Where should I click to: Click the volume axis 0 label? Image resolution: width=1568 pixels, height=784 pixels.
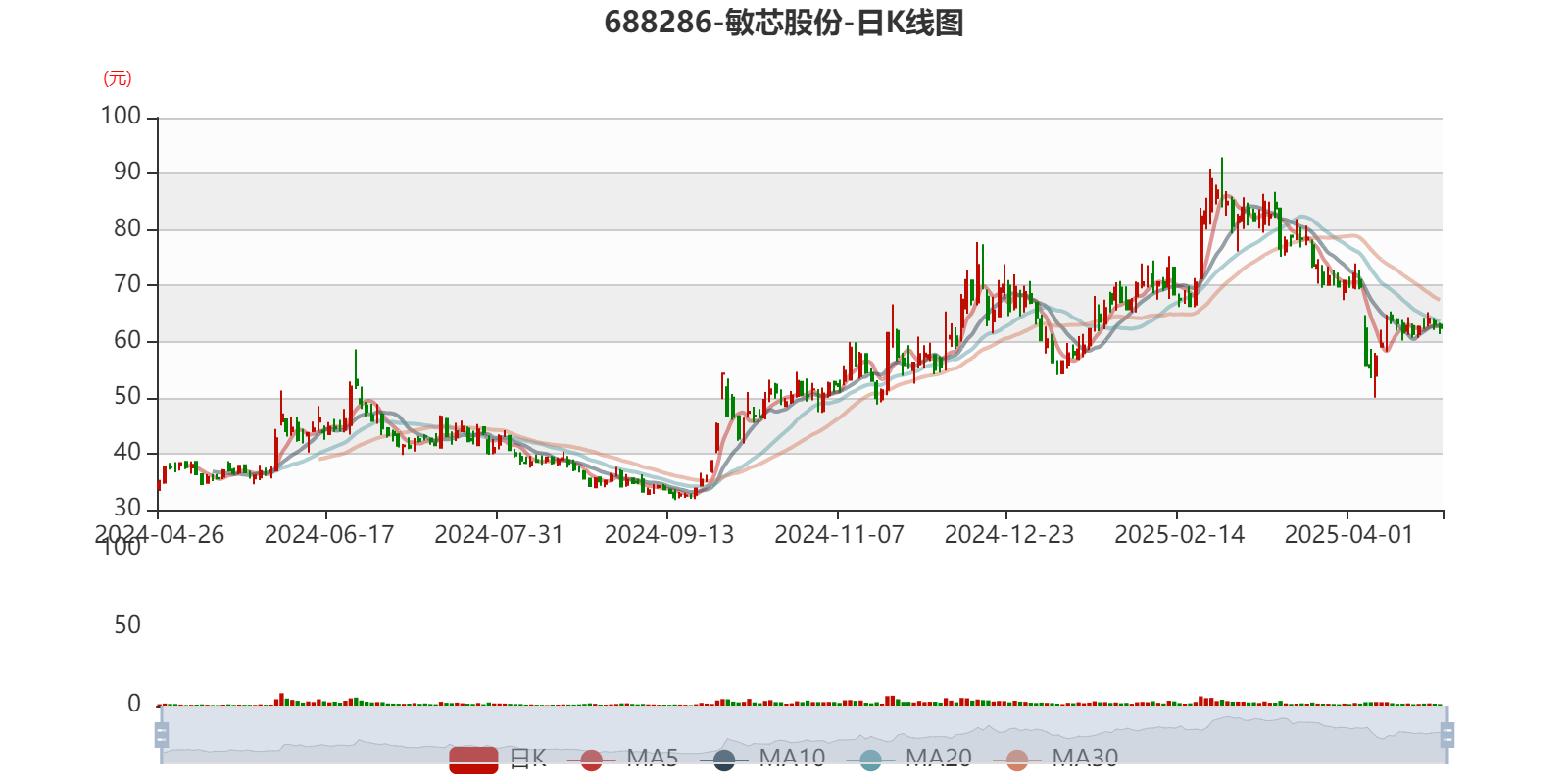tap(134, 704)
